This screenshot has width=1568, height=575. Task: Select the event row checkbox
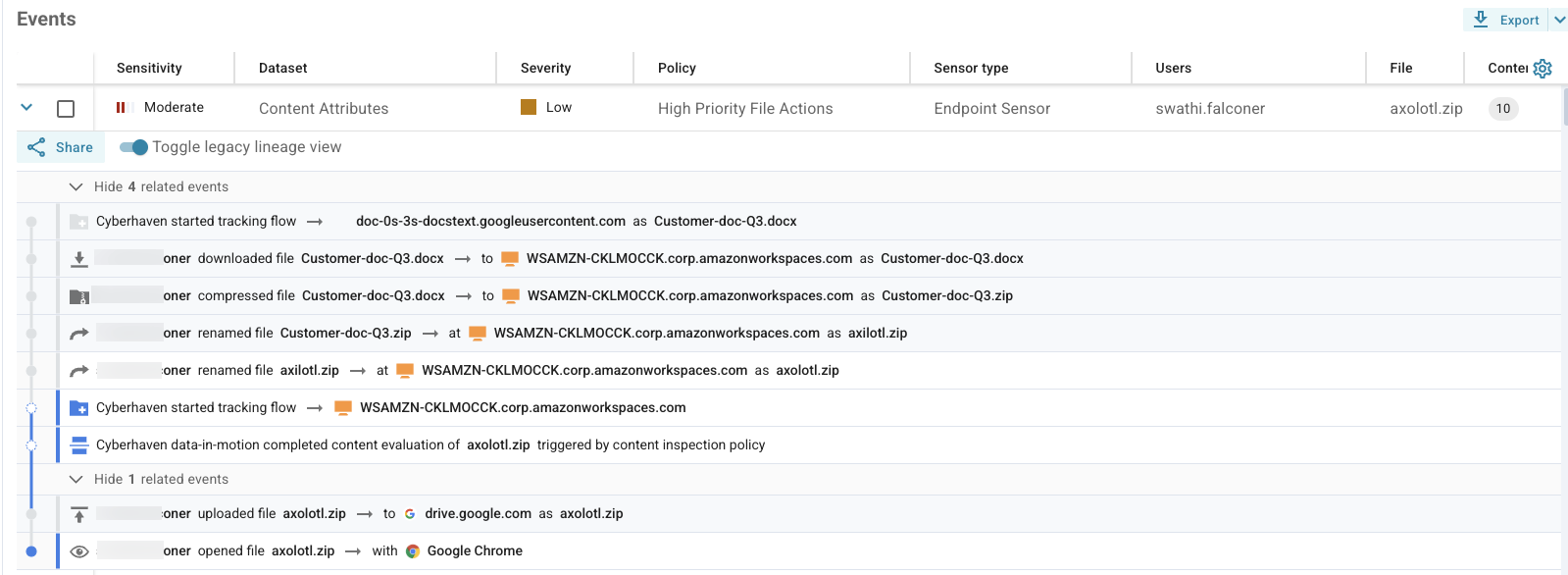tap(66, 109)
